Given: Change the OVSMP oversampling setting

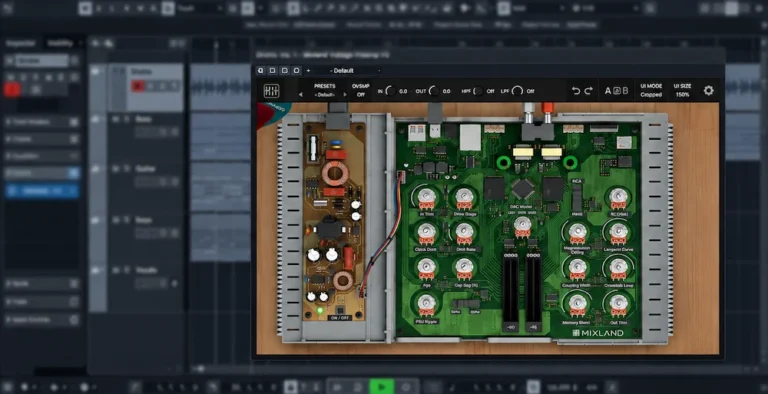Looking at the screenshot, I should pos(361,90).
